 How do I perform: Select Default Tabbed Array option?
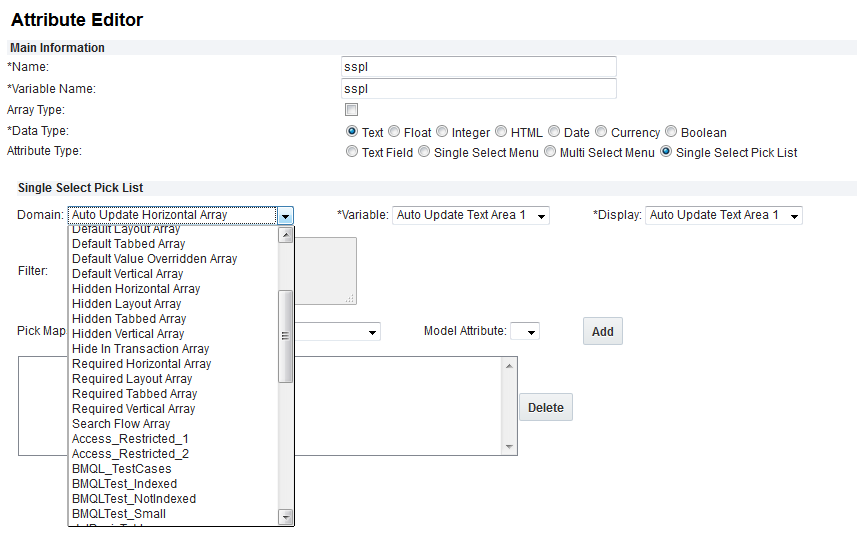173,244
